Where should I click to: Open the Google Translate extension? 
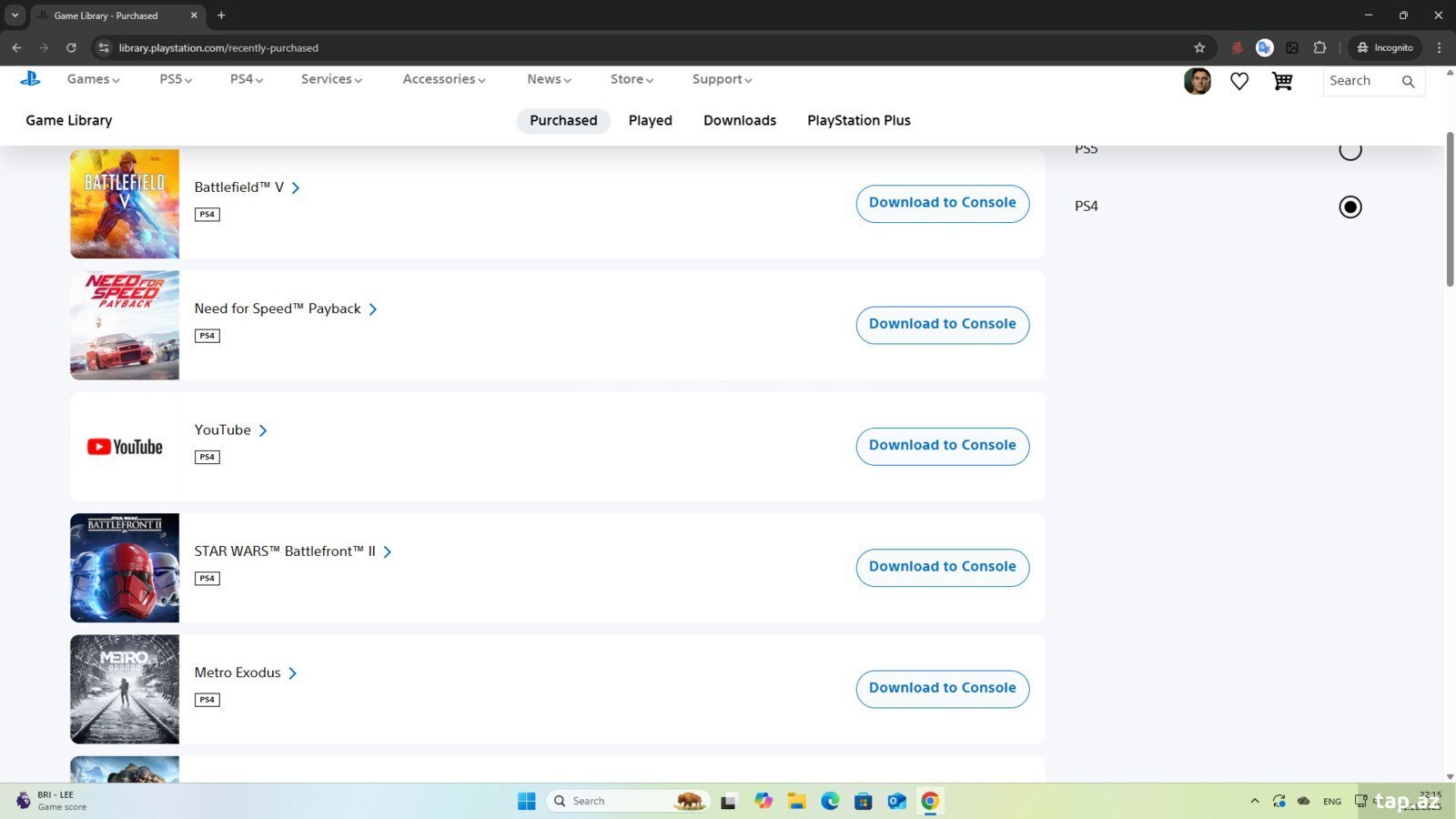[1264, 47]
